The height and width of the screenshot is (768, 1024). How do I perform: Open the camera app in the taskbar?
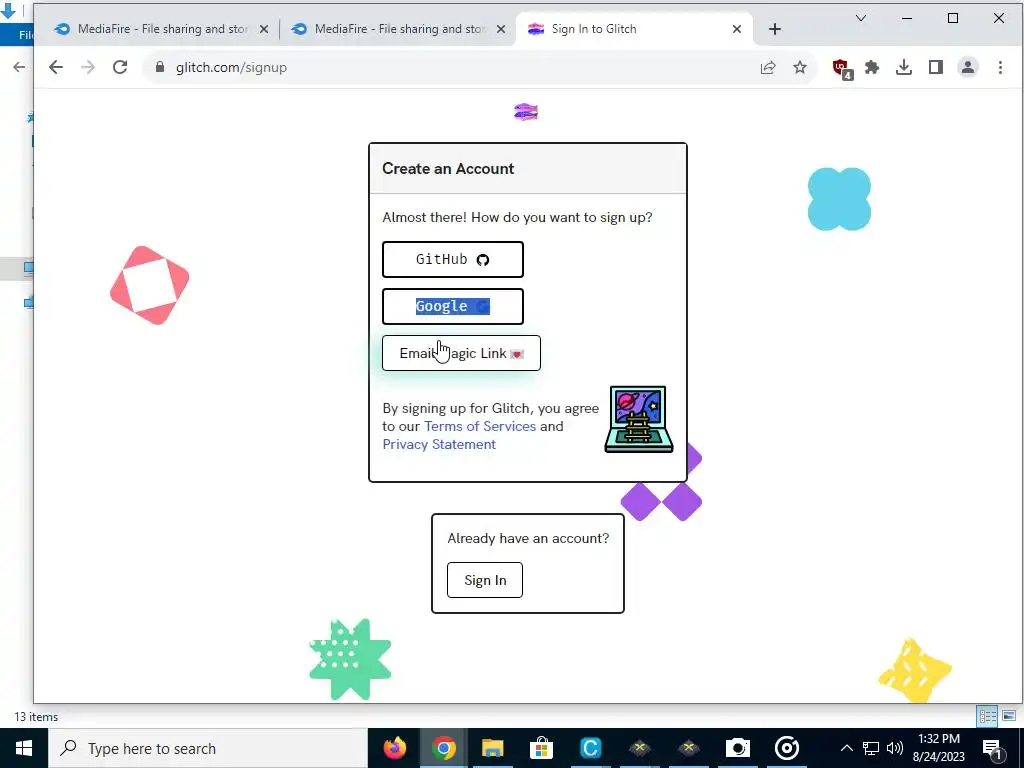coord(737,748)
